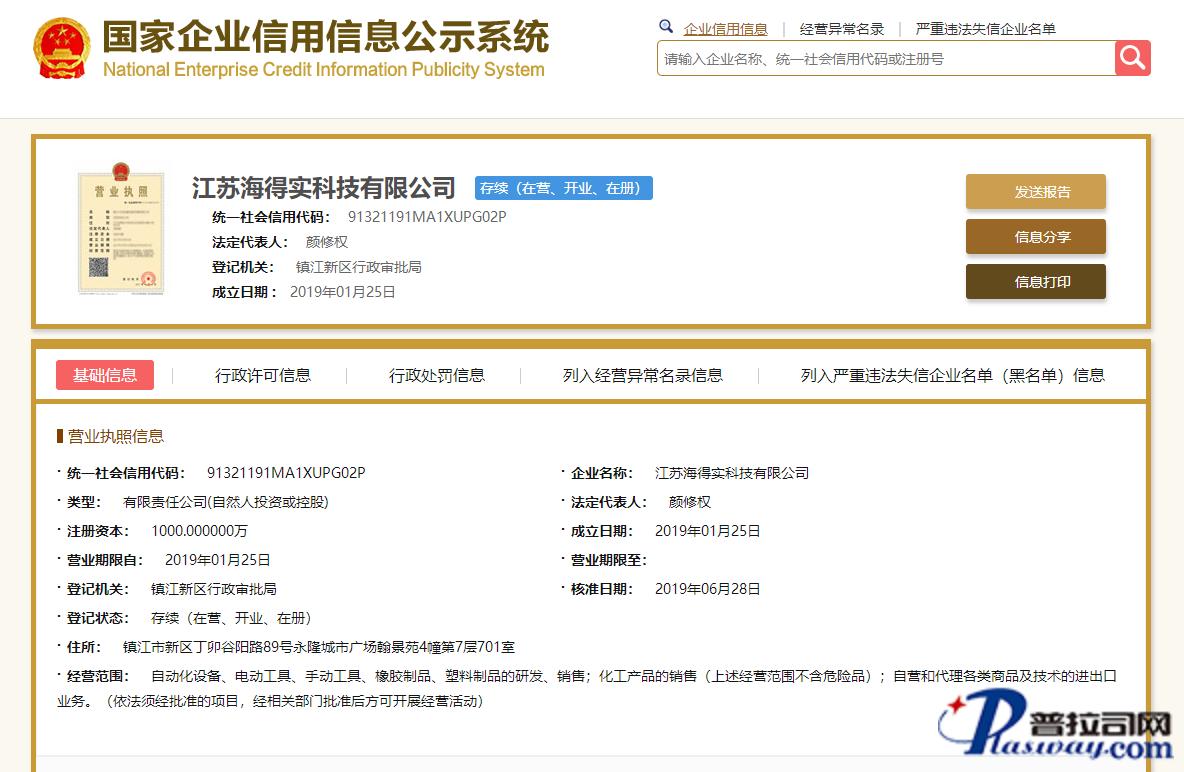
Task: Click the national emblem logo
Action: click(x=61, y=48)
